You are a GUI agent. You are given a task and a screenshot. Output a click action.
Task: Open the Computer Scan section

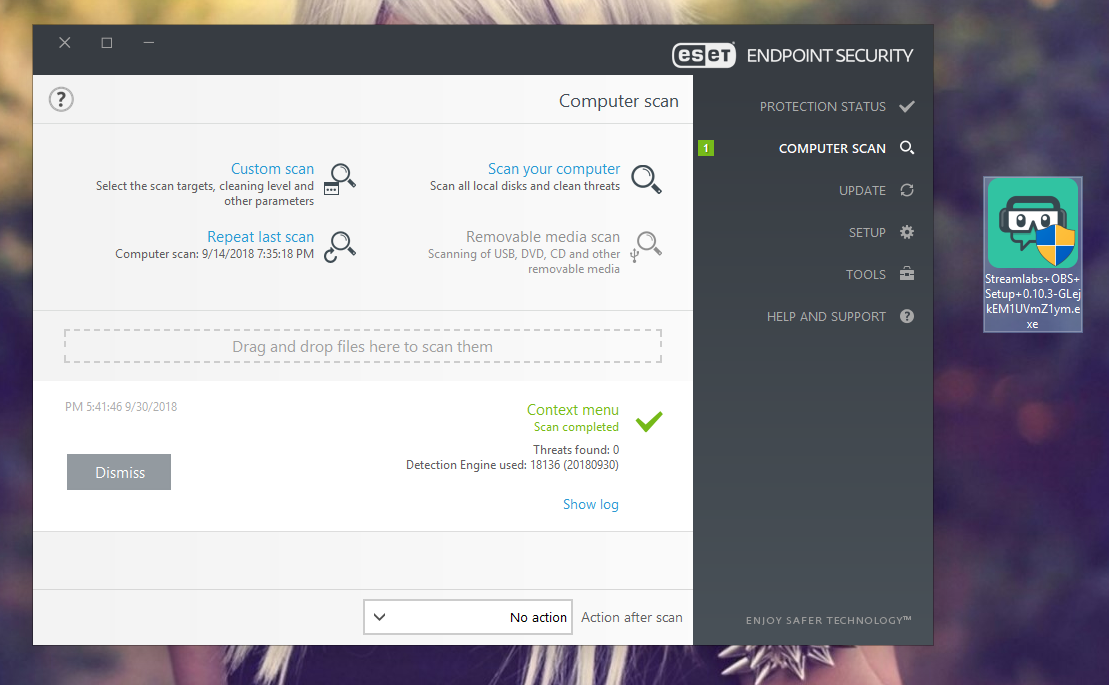[832, 148]
